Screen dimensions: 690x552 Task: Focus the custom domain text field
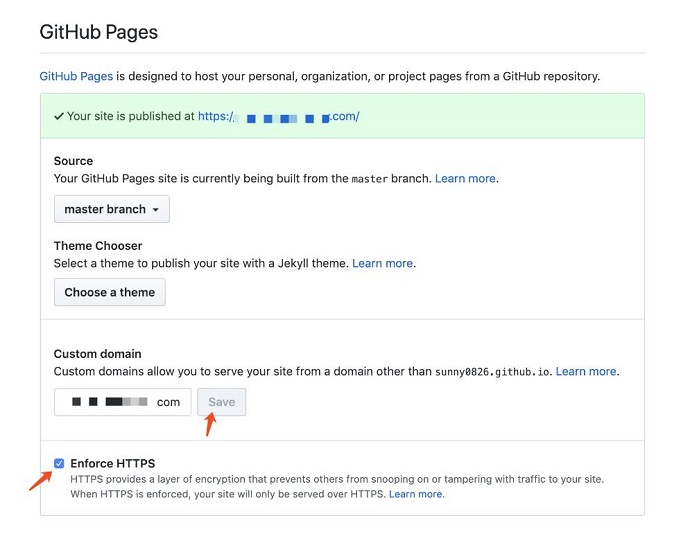coord(122,402)
